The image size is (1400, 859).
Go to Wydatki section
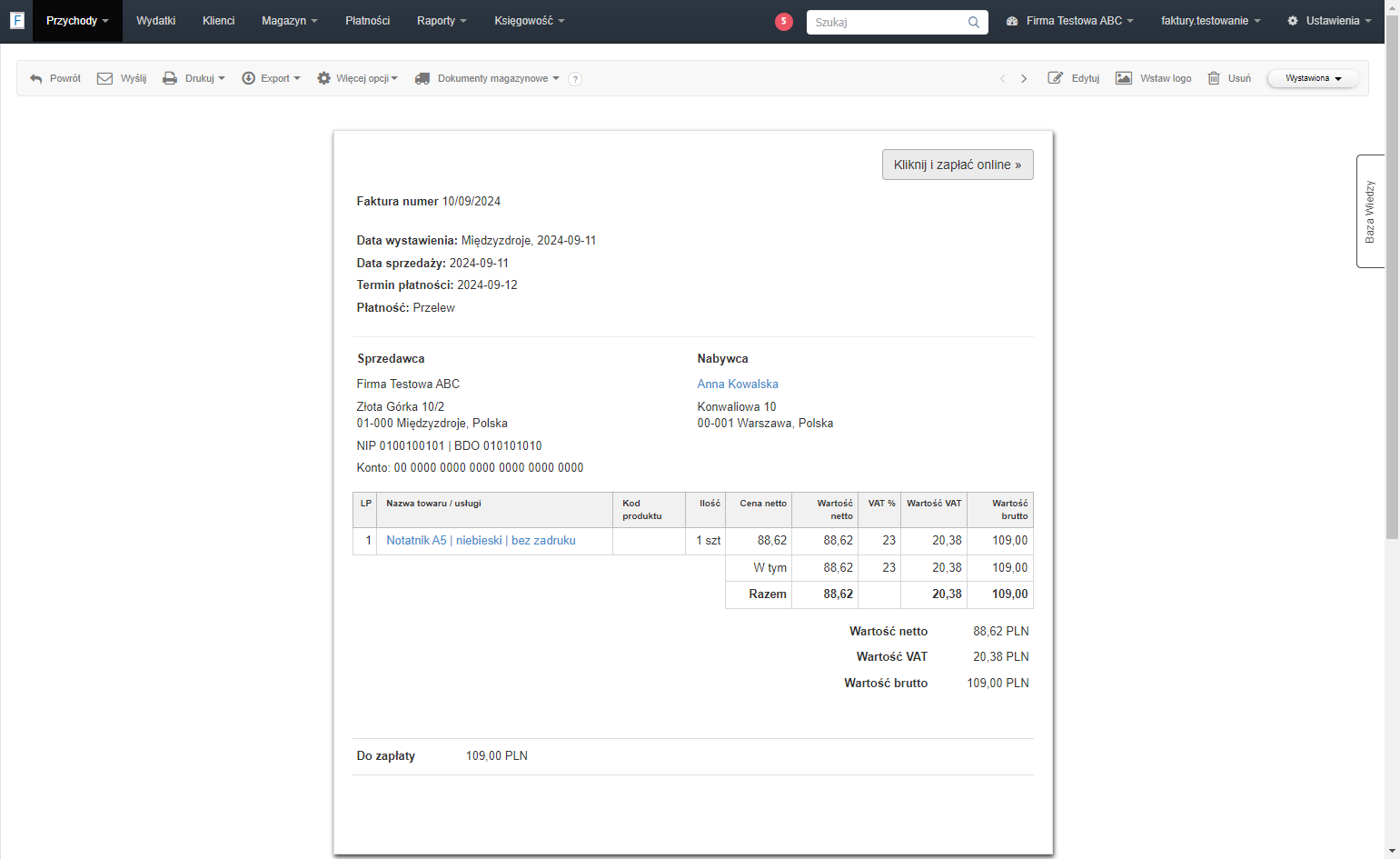coord(155,21)
